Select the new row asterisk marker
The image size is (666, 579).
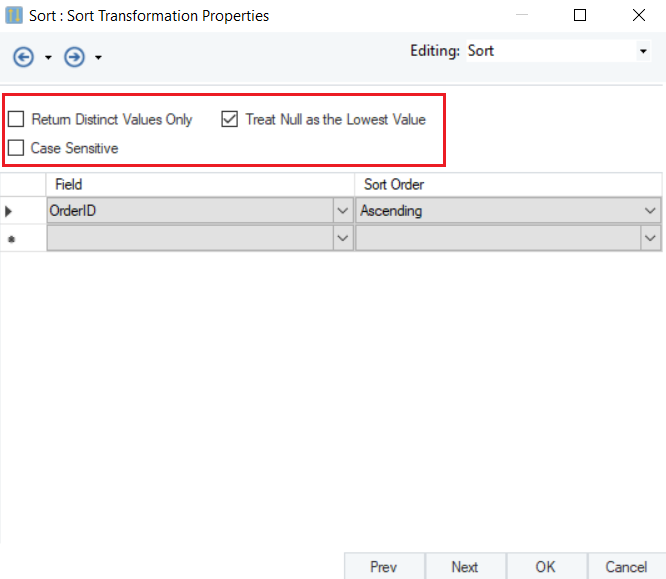(x=11, y=239)
